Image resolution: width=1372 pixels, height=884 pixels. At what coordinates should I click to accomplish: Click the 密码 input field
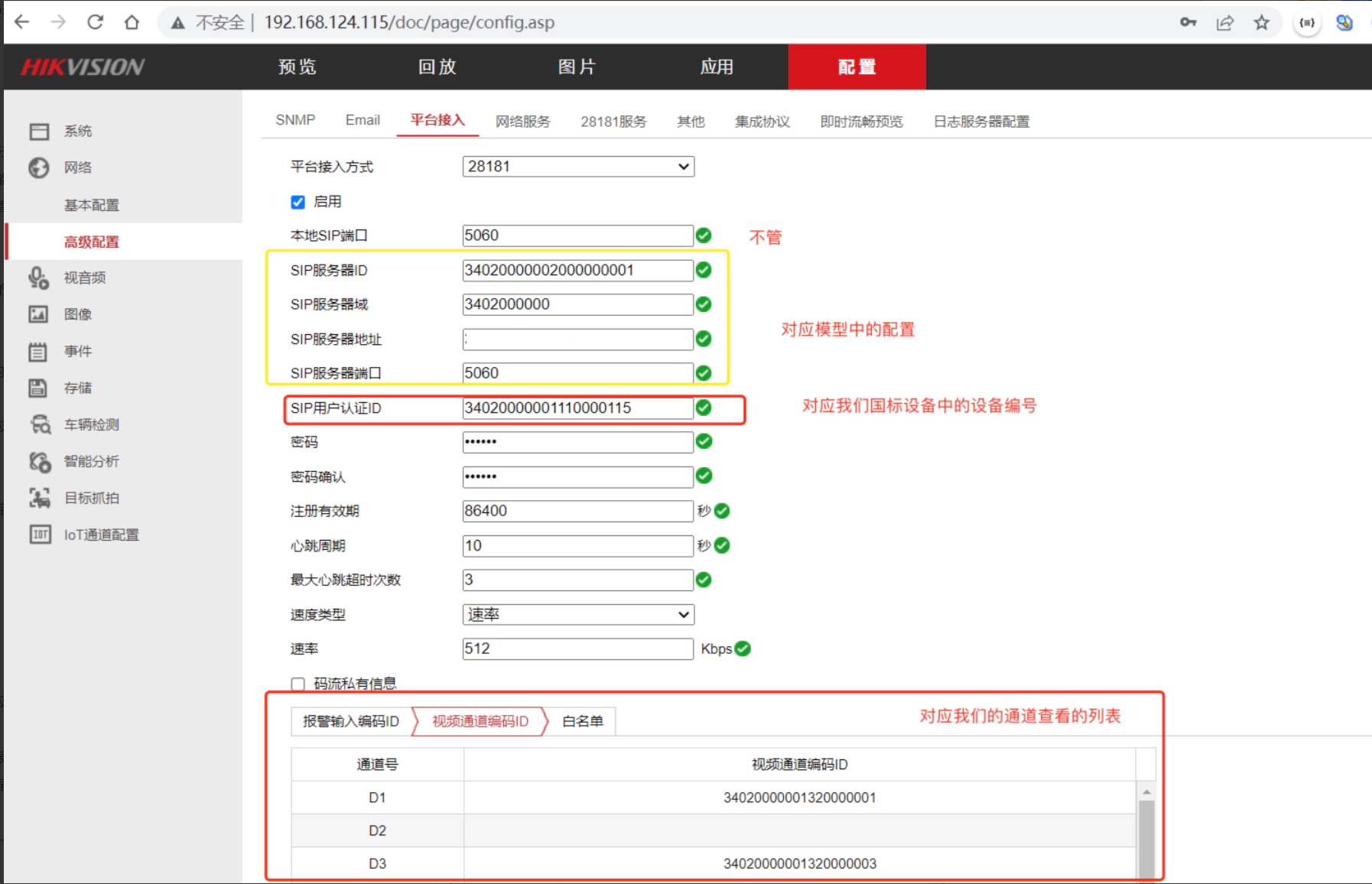pos(578,442)
